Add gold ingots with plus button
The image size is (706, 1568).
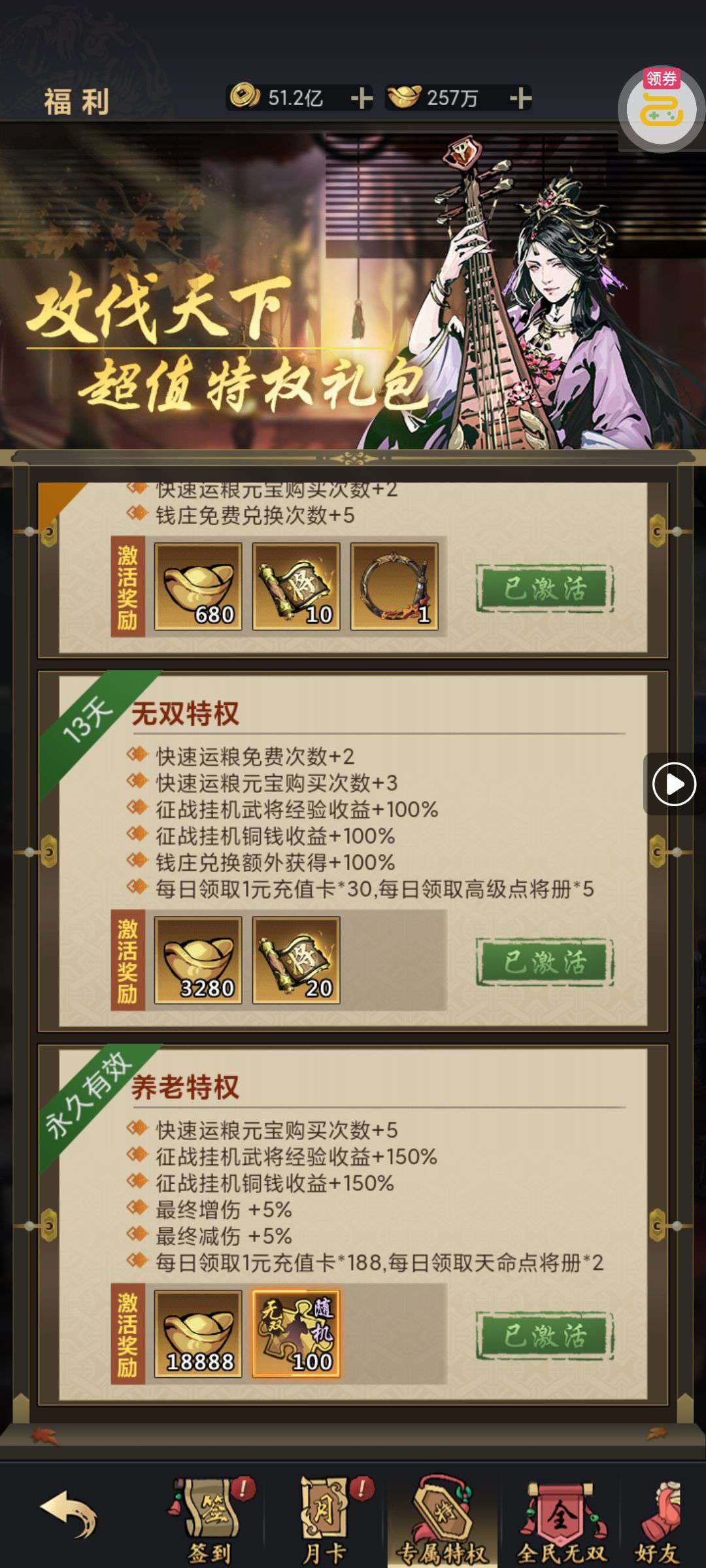[x=520, y=98]
